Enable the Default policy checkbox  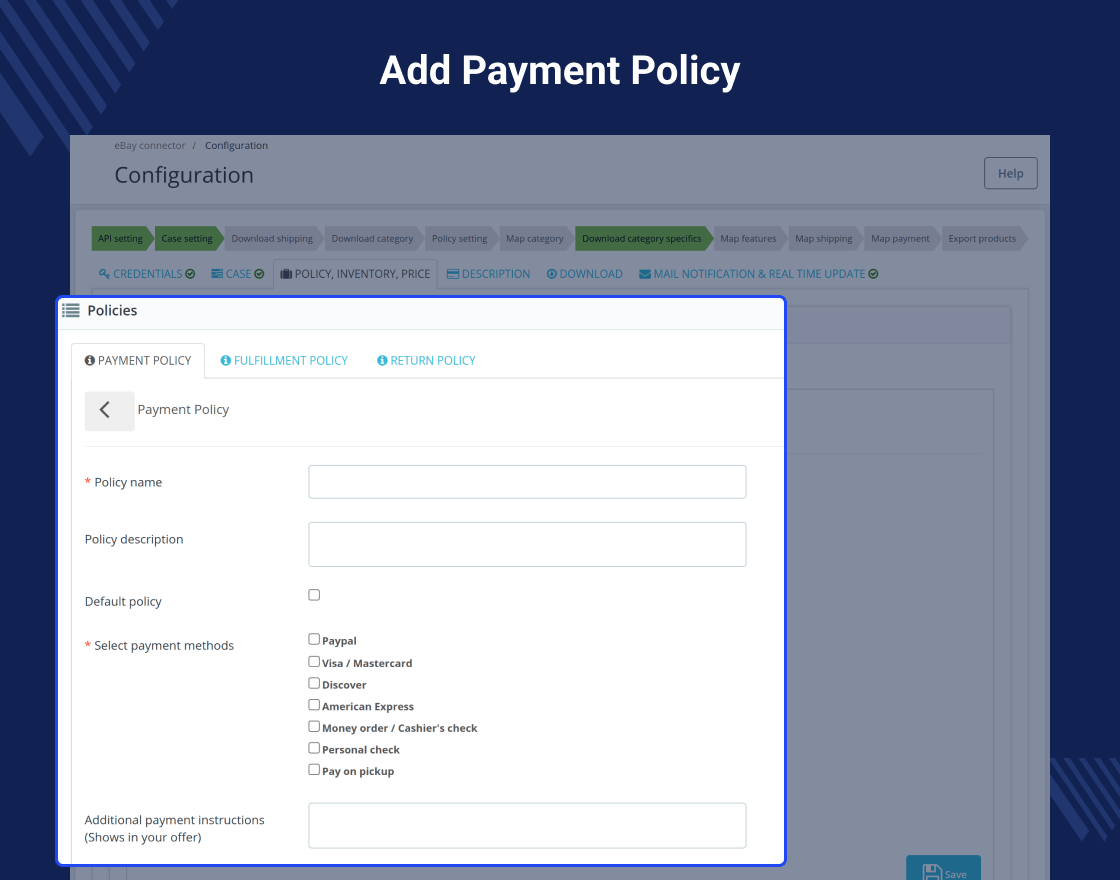pyautogui.click(x=314, y=595)
